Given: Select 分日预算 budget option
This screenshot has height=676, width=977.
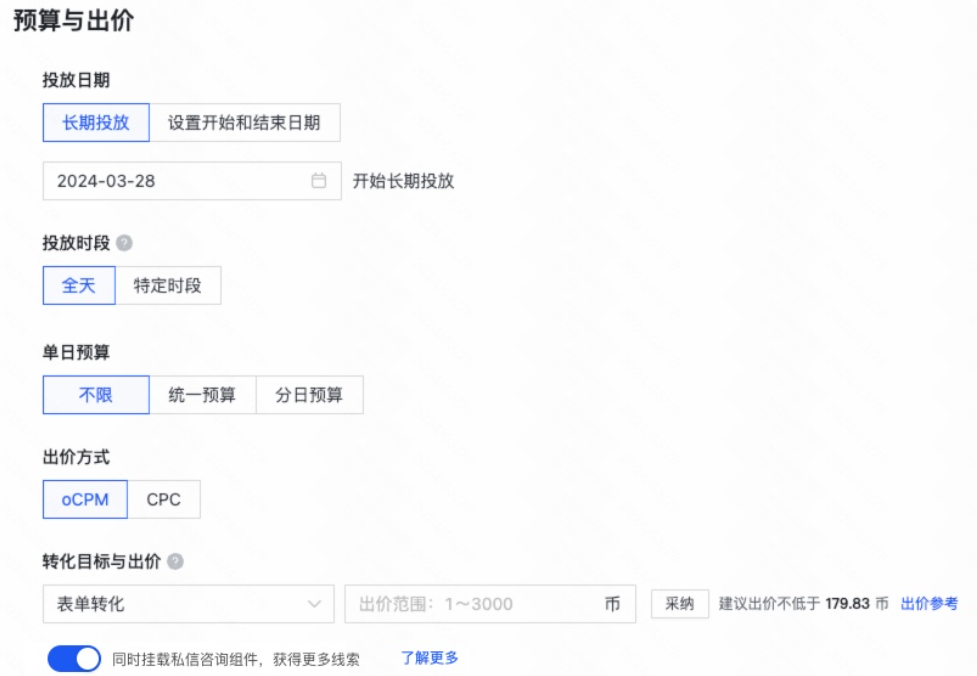Looking at the screenshot, I should [310, 394].
